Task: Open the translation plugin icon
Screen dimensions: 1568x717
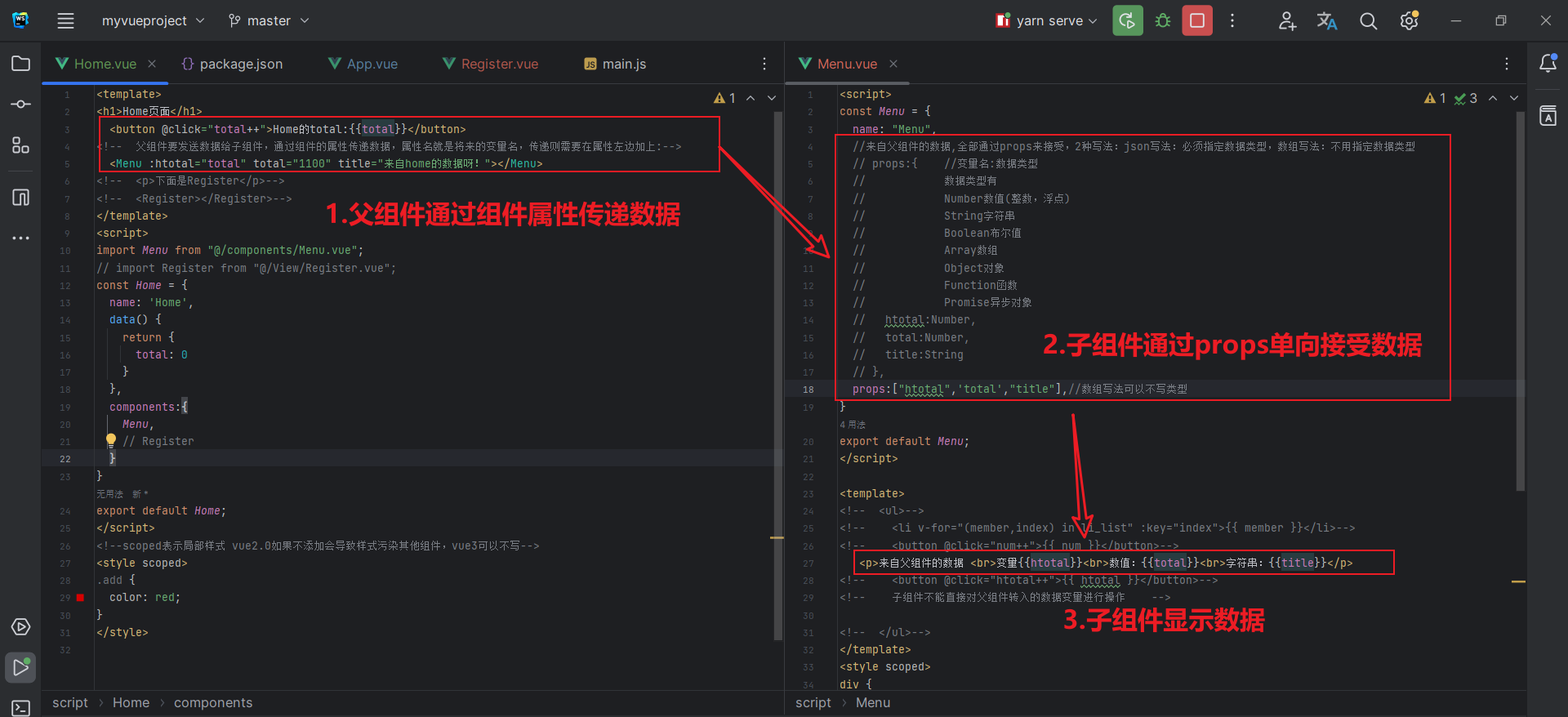Action: [1327, 21]
